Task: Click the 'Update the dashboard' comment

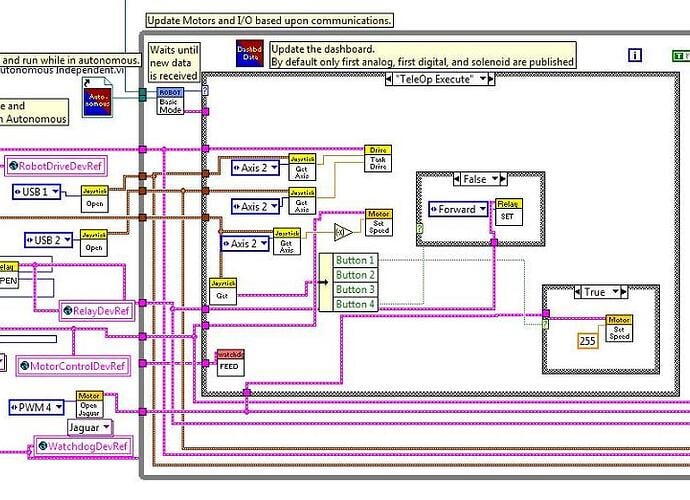Action: (422, 55)
